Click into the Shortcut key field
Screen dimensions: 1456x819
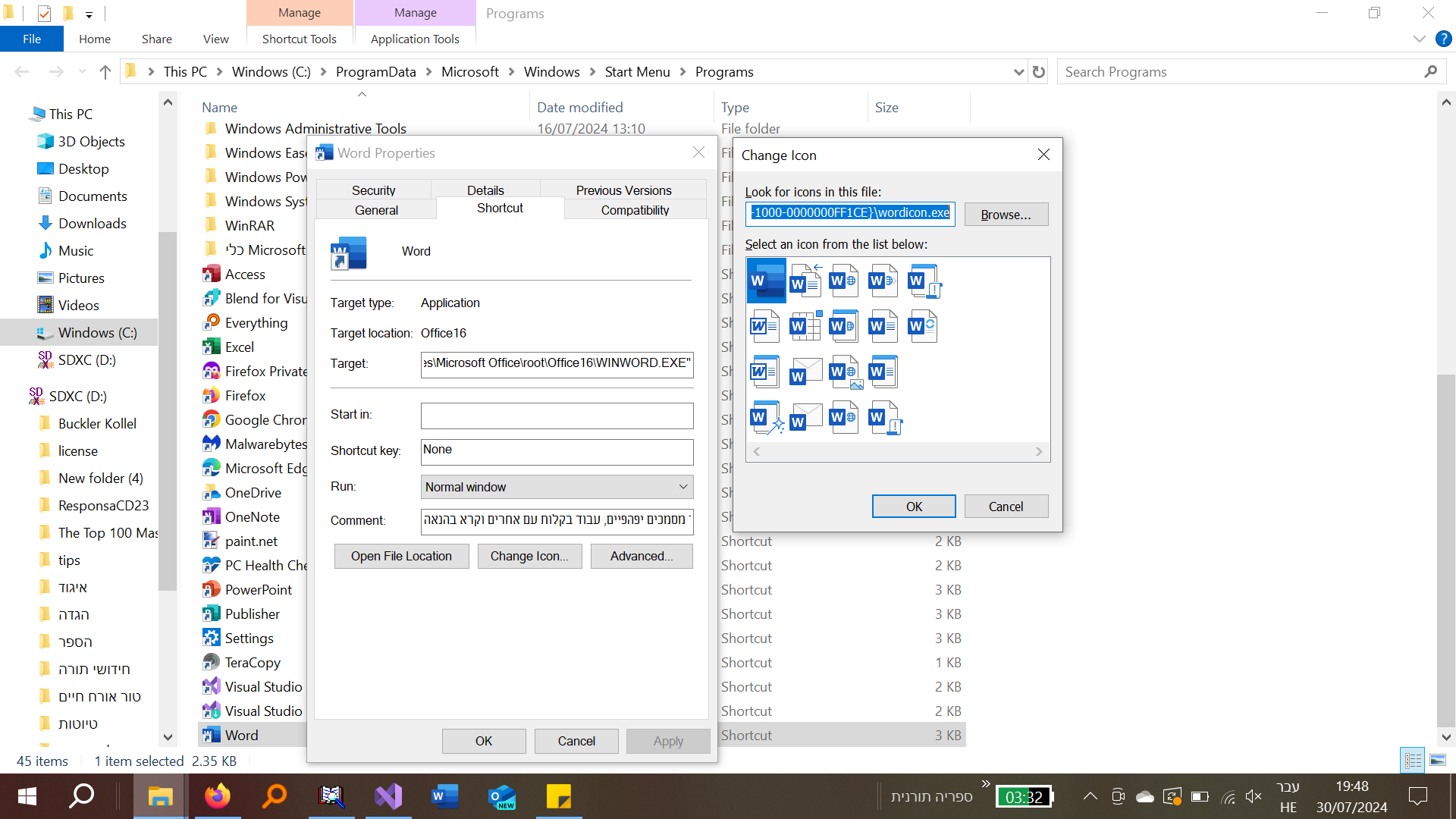tap(557, 452)
